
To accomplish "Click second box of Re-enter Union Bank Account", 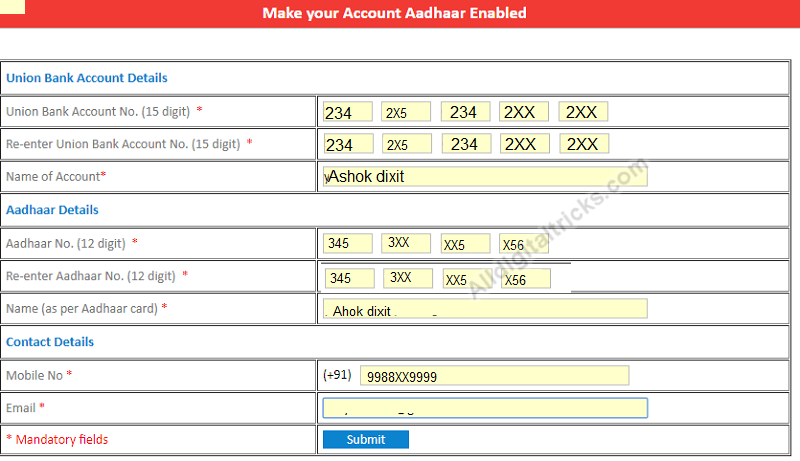I will coord(407,144).
